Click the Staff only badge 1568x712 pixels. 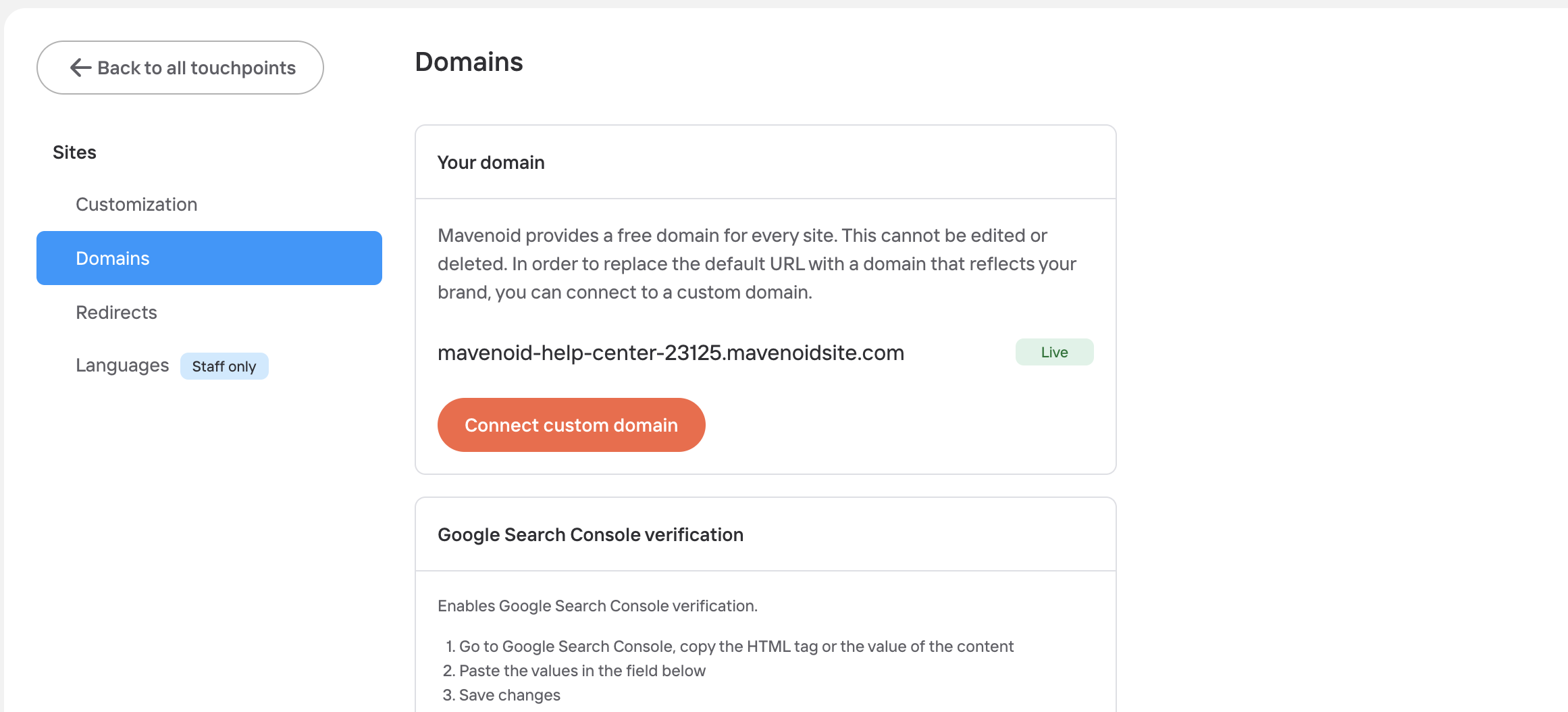point(224,366)
